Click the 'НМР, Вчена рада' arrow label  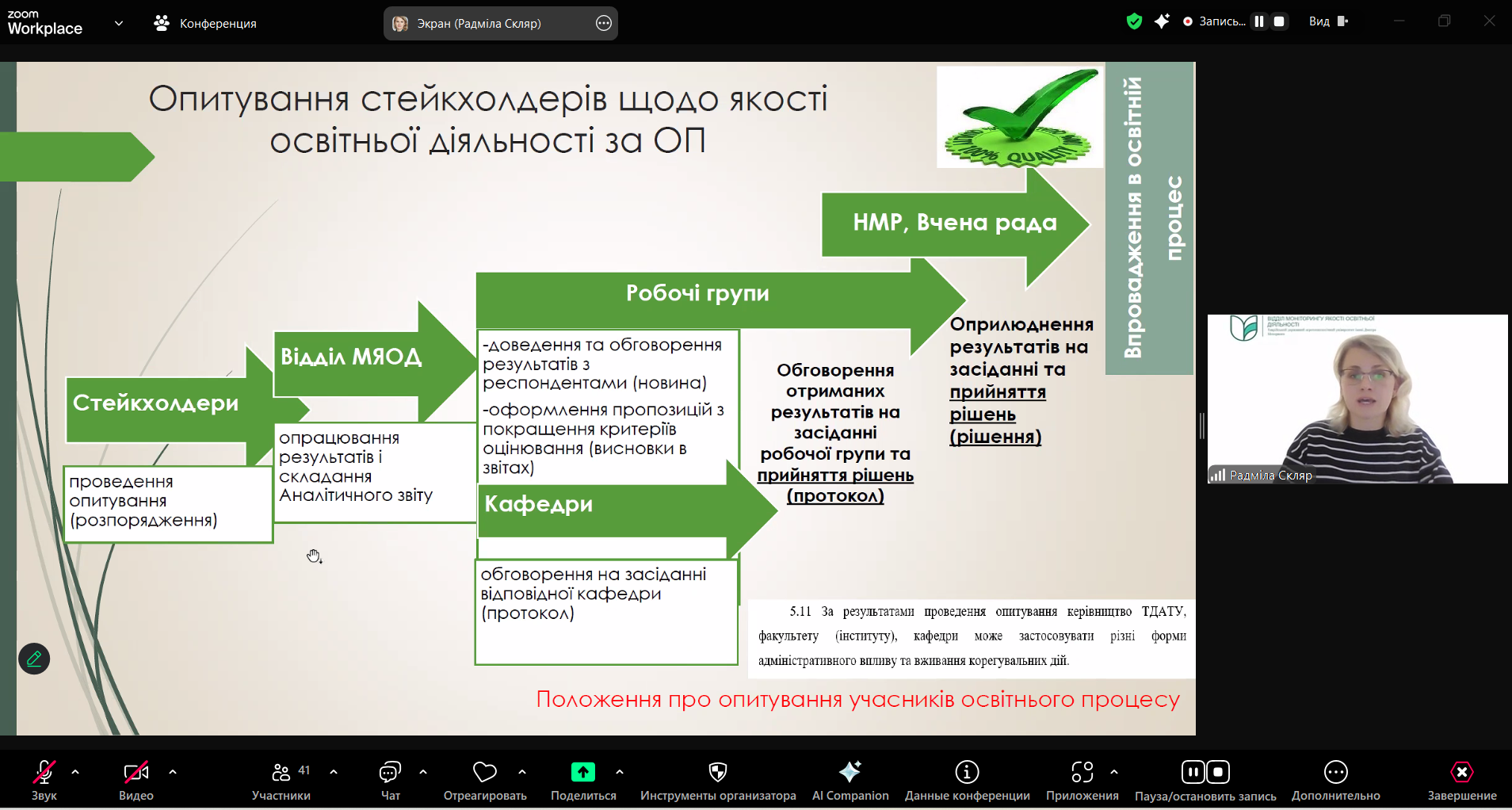click(955, 223)
